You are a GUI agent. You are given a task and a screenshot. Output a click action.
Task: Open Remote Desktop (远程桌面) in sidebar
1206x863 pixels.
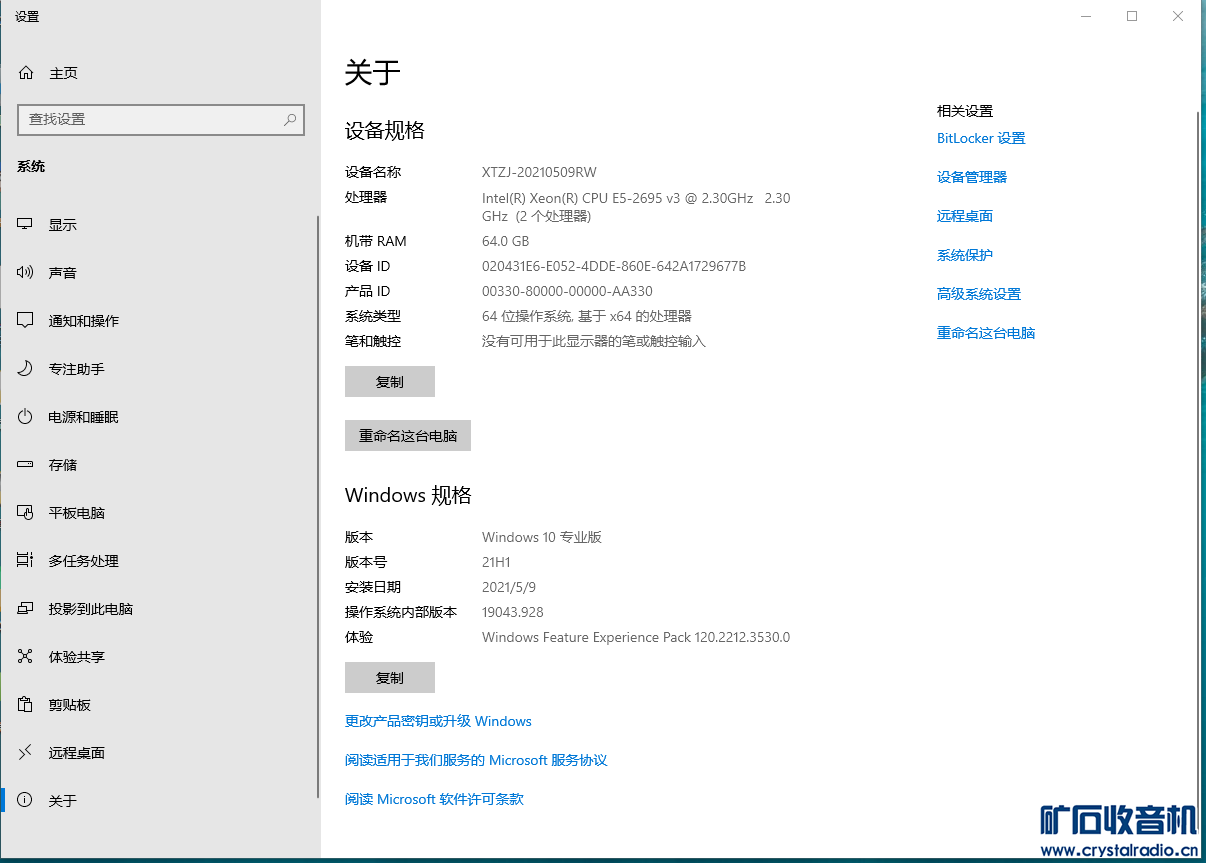tap(76, 753)
